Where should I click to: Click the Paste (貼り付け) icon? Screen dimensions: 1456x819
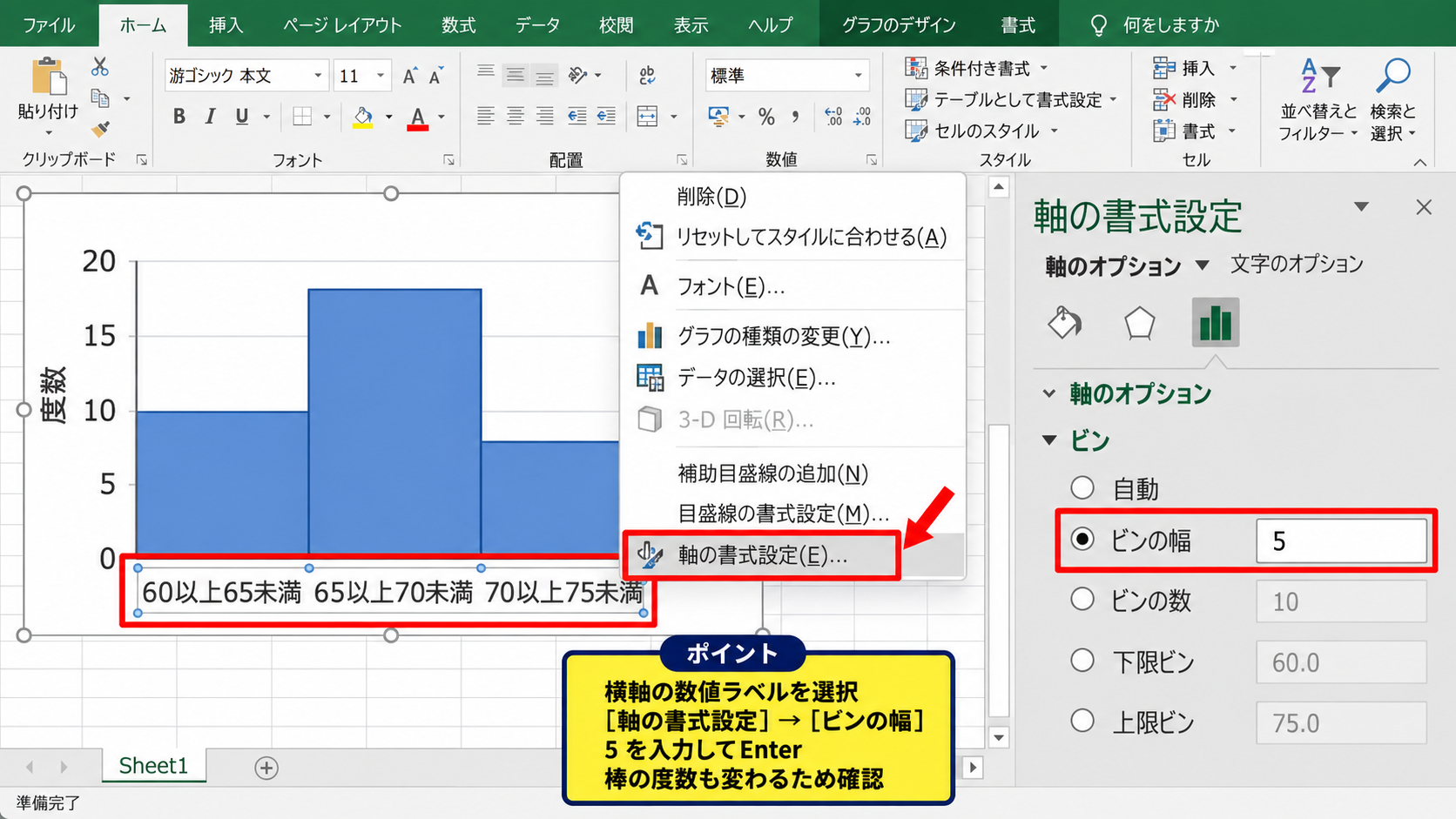tap(49, 77)
